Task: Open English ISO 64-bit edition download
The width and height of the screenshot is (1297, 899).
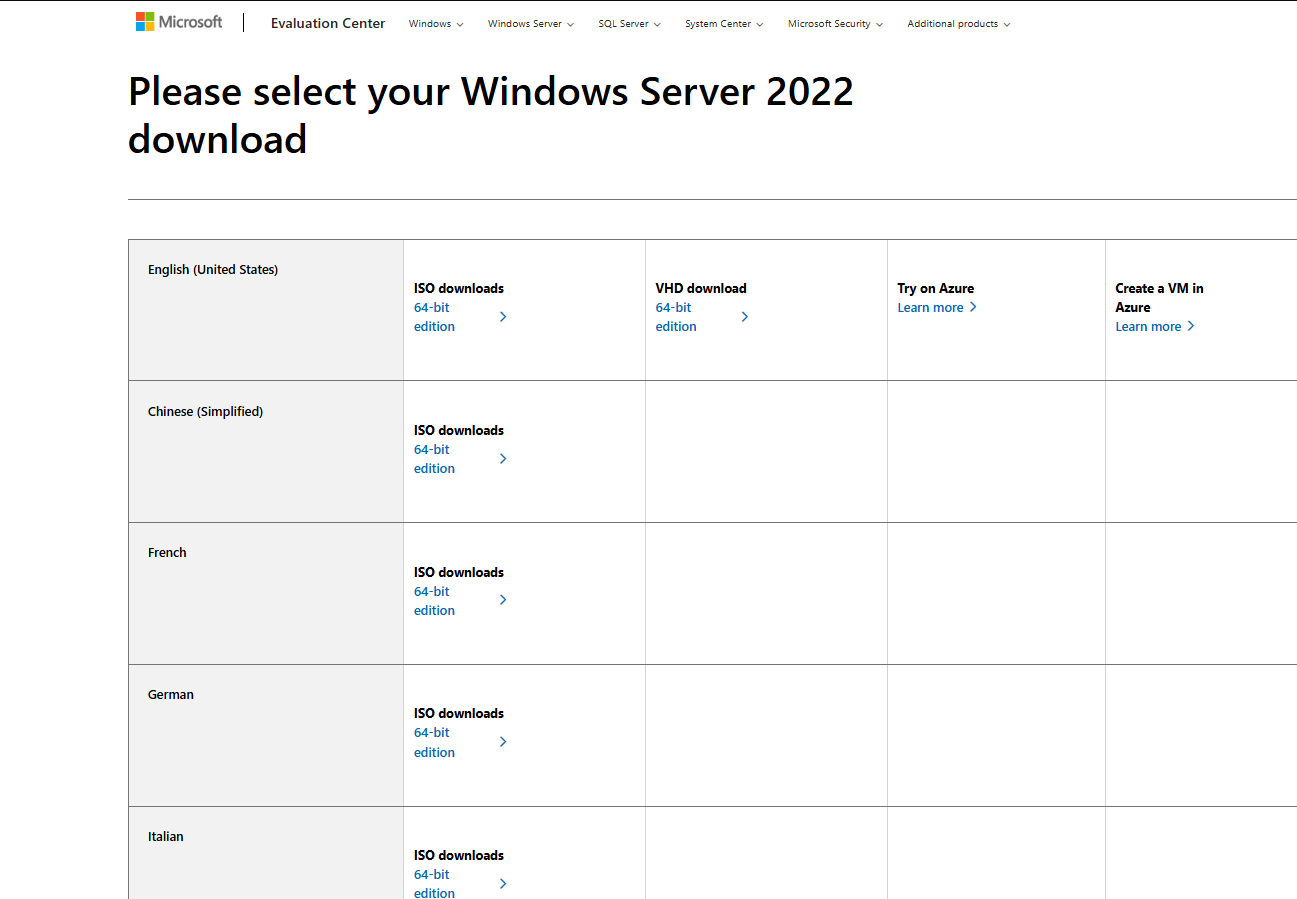Action: 435,317
